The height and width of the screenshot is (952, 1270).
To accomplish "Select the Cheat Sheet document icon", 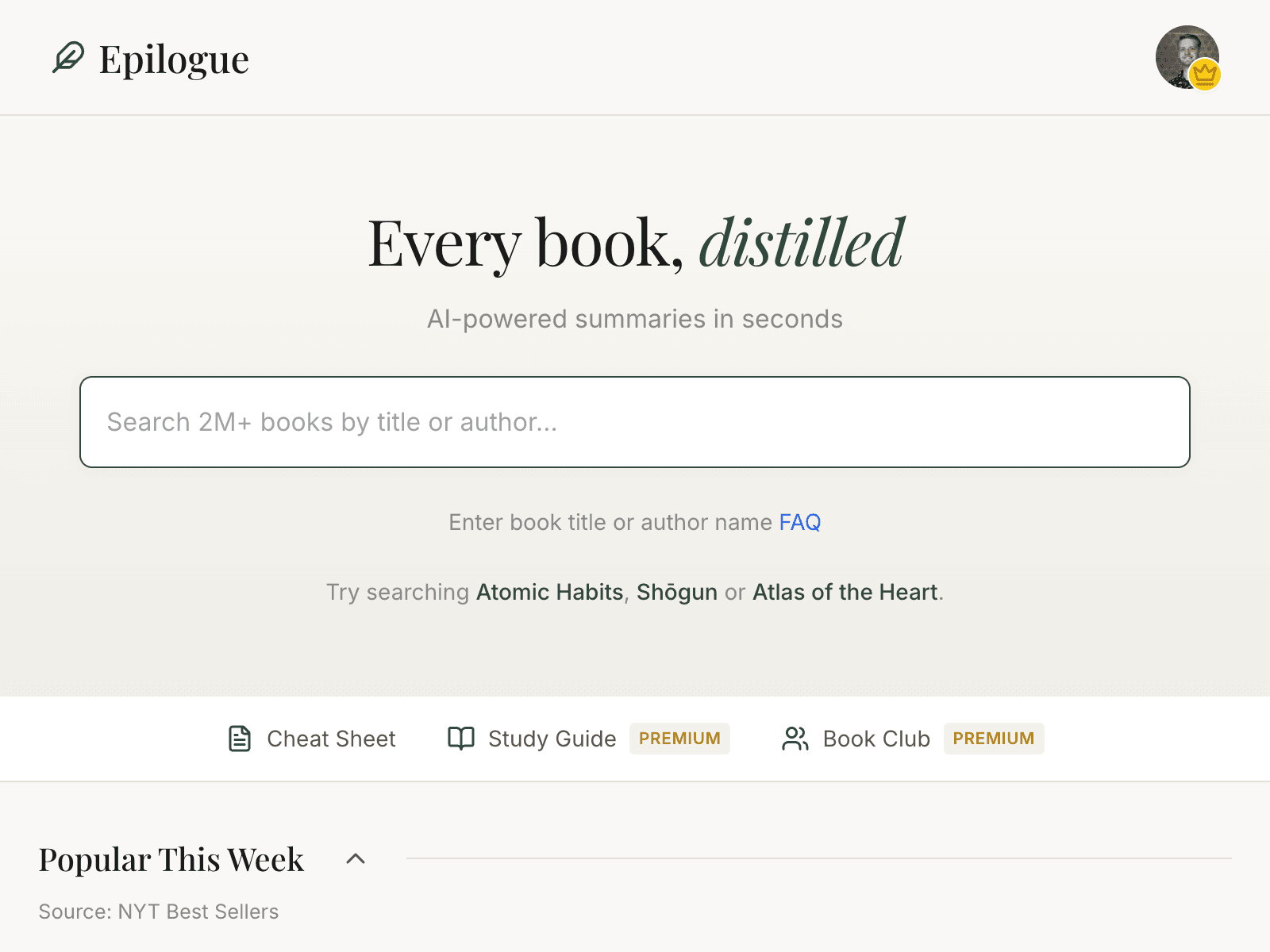I will pyautogui.click(x=239, y=739).
